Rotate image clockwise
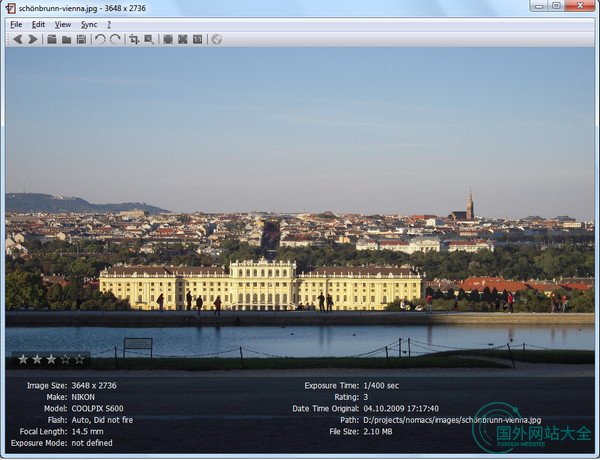The image size is (600, 460). click(x=115, y=39)
